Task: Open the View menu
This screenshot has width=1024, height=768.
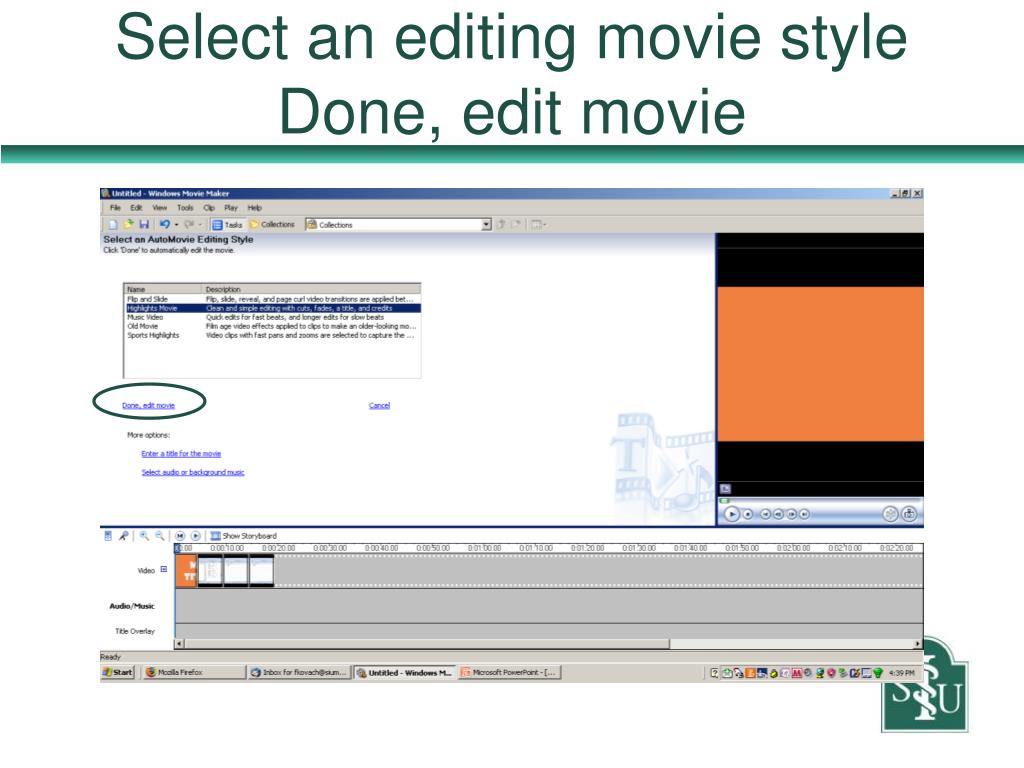Action: point(159,208)
